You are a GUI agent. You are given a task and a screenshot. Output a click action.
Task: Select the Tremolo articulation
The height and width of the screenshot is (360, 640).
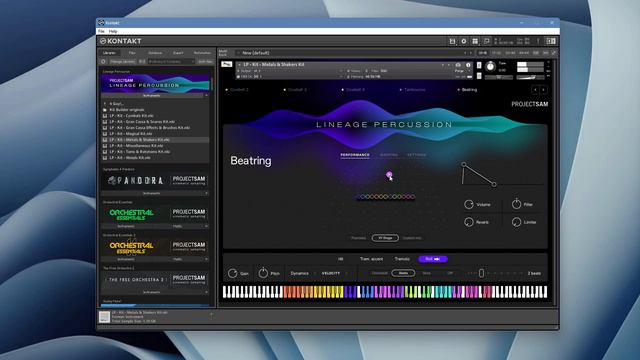tap(402, 259)
